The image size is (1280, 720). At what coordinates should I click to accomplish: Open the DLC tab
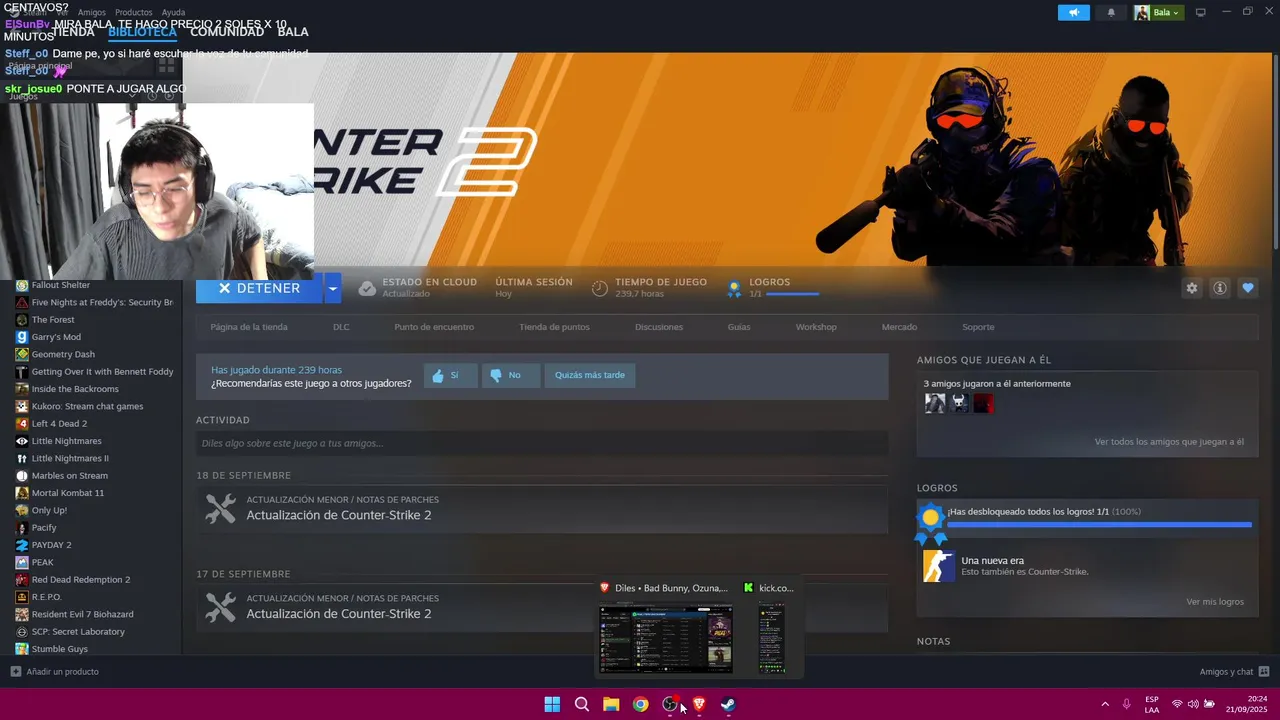(341, 327)
